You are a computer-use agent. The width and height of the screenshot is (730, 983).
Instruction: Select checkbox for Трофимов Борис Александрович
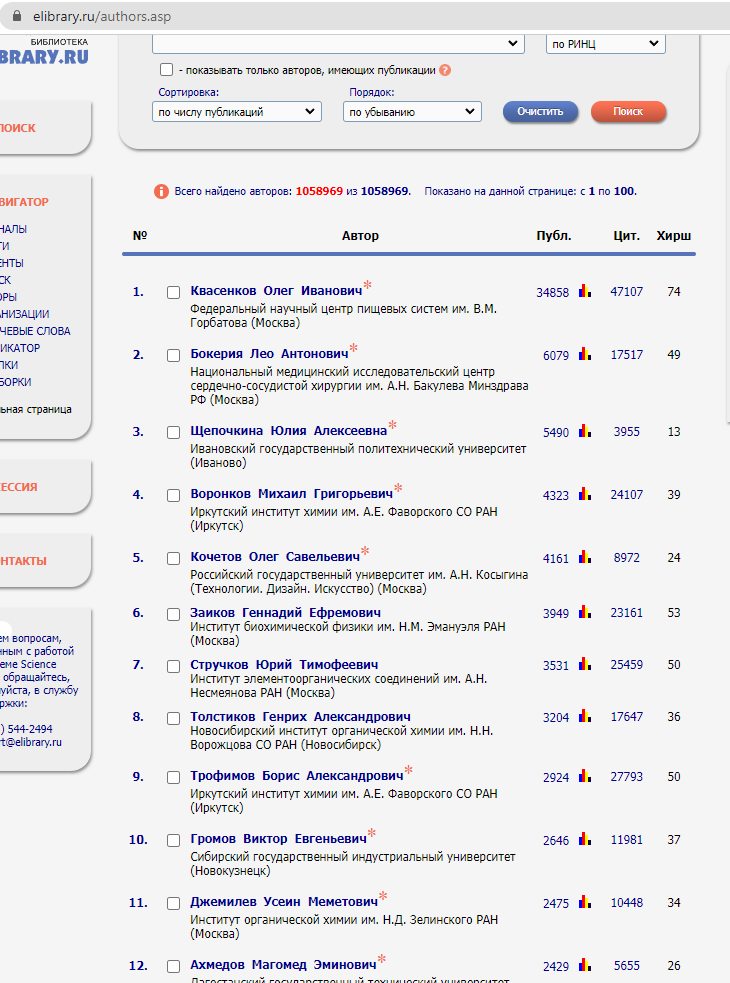coord(174,777)
